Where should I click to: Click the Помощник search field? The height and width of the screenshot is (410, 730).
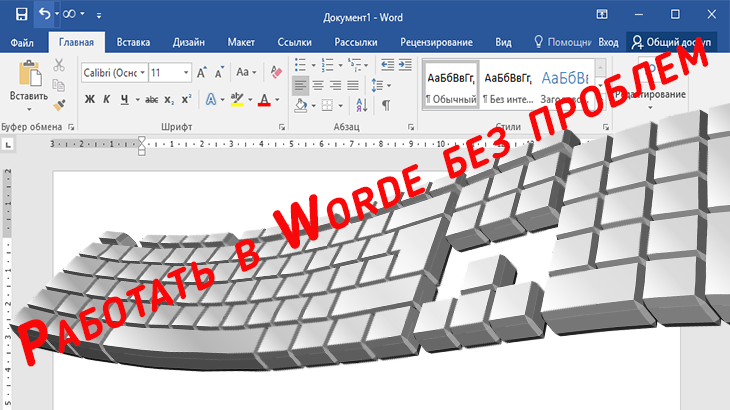click(x=562, y=42)
